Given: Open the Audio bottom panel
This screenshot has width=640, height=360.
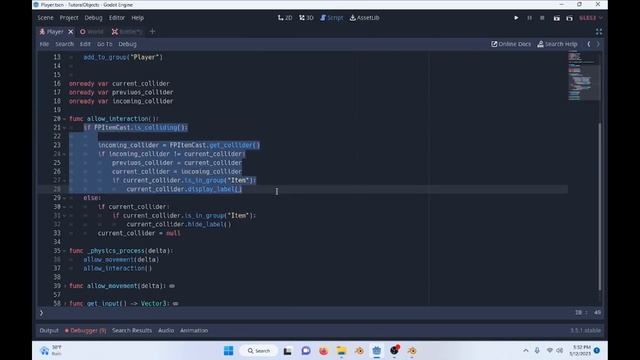Looking at the screenshot, I should pos(166,331).
